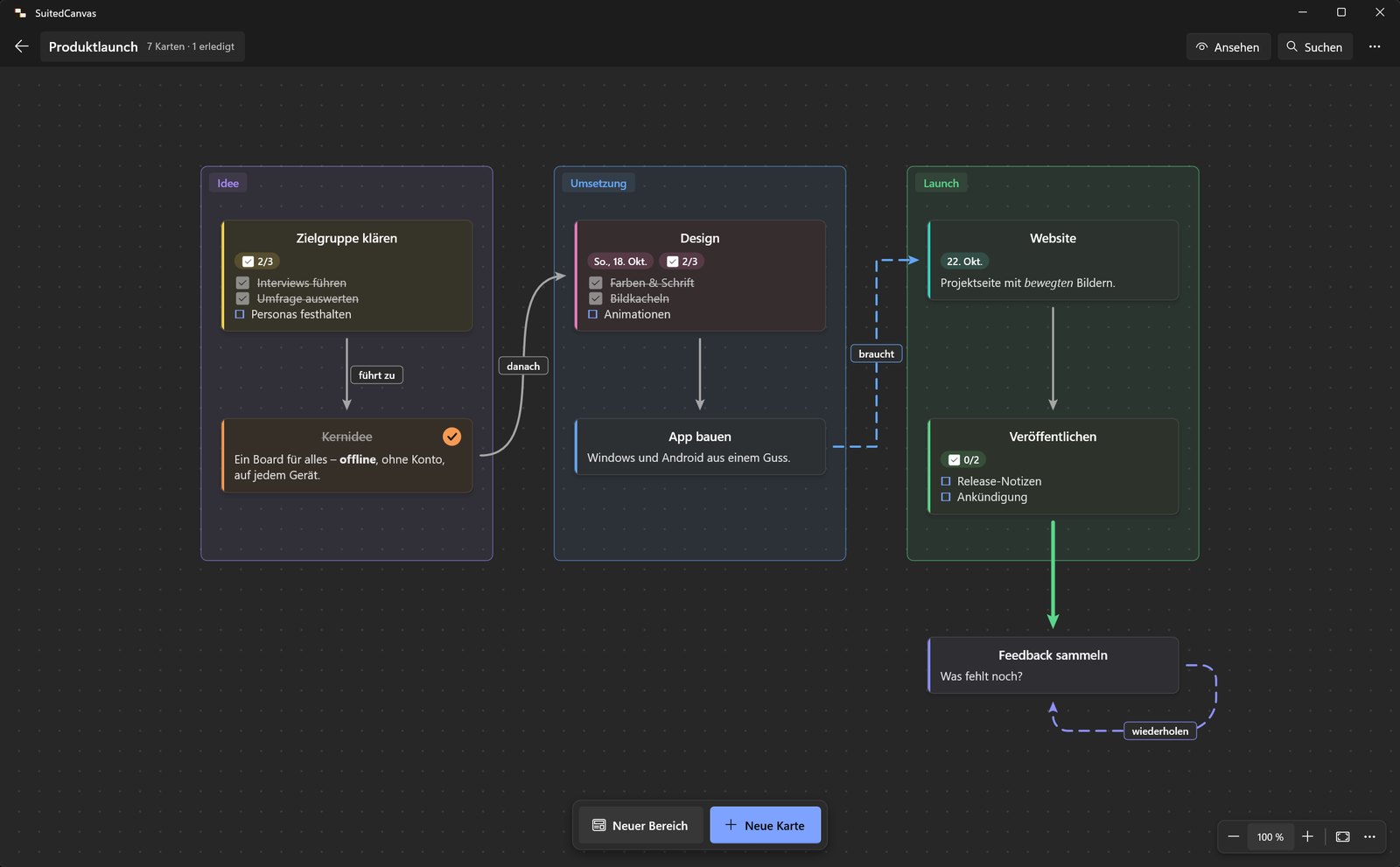The width and height of the screenshot is (1400, 867).
Task: Click the 22. Okt. date chip on Website
Action: [x=964, y=261]
